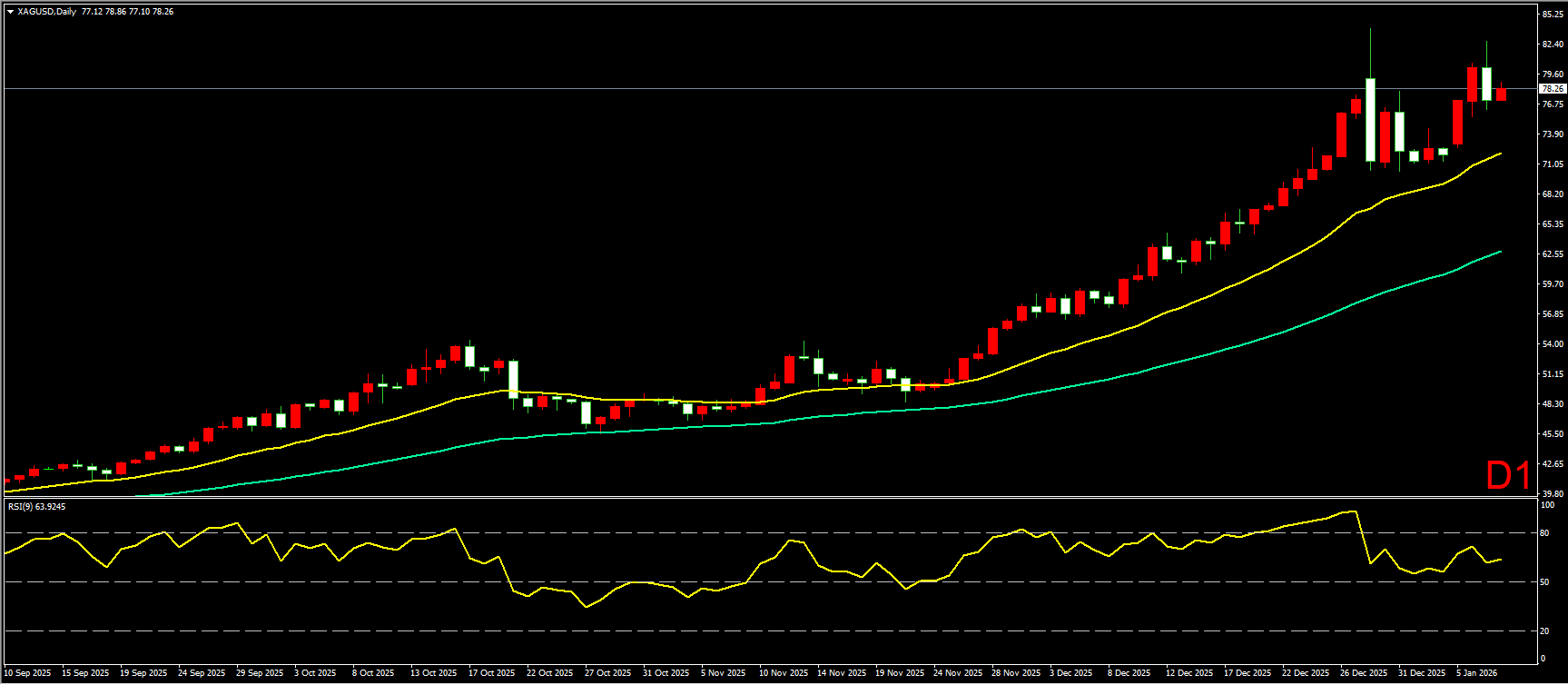This screenshot has height=685, width=1568.
Task: Click the 17 Oct 2025 date label
Action: point(491,673)
